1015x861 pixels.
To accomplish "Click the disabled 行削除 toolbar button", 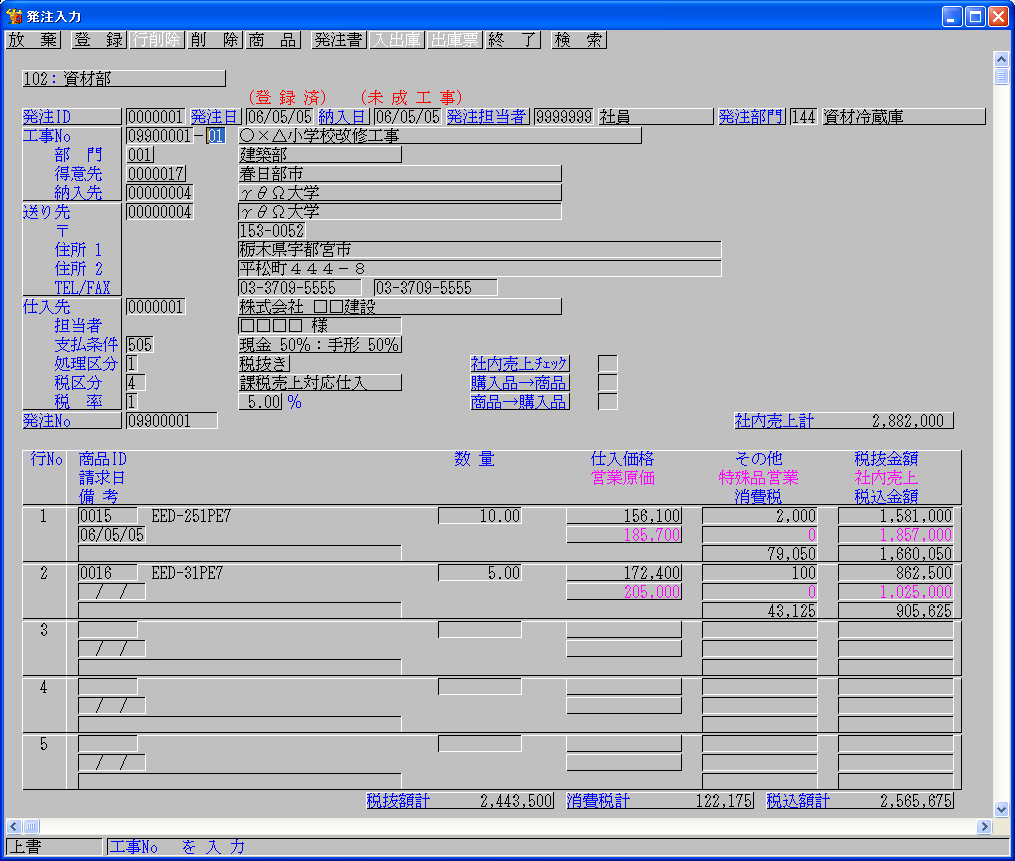I will (157, 40).
